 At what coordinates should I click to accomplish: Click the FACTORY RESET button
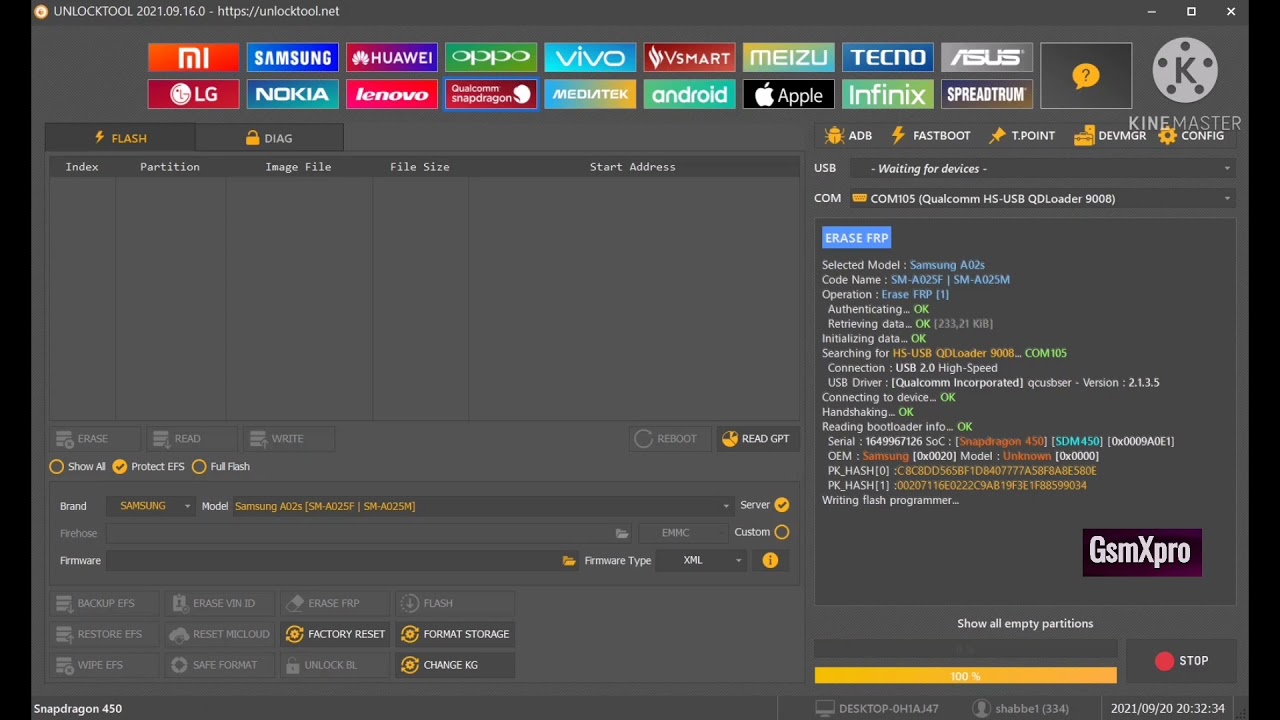[x=335, y=634]
